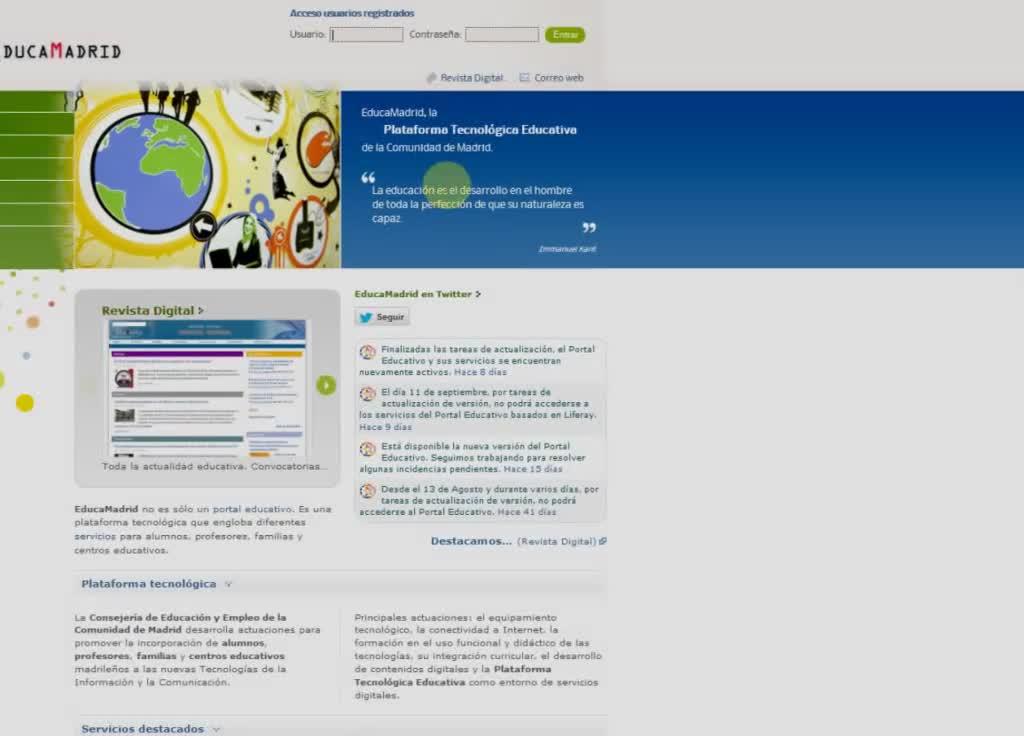Viewport: 1024px width, 736px height.
Task: Click the Plataforma tecnológica heading
Action: 148,584
